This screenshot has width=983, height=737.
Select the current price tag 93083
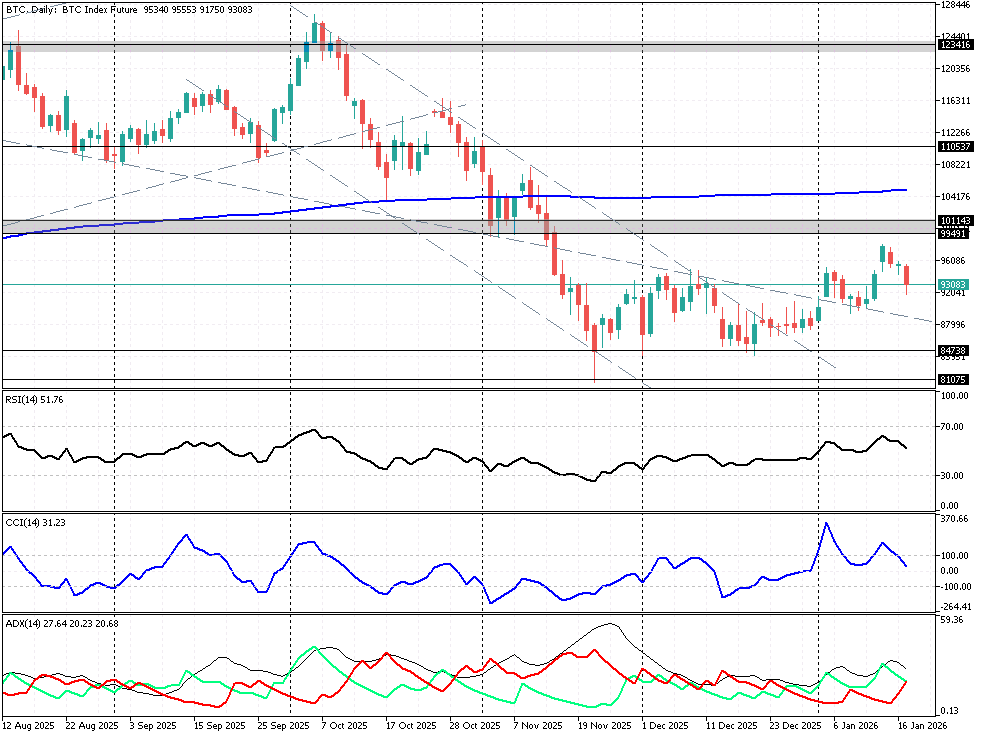point(952,285)
